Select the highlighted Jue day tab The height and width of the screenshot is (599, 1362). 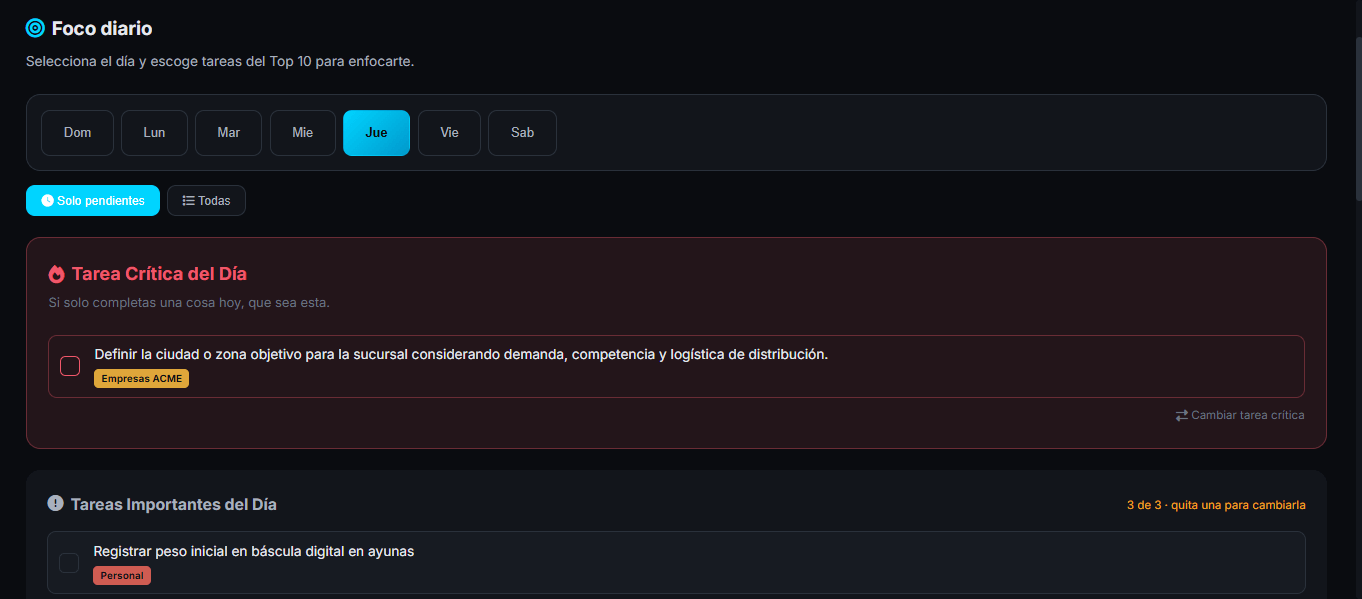(376, 133)
